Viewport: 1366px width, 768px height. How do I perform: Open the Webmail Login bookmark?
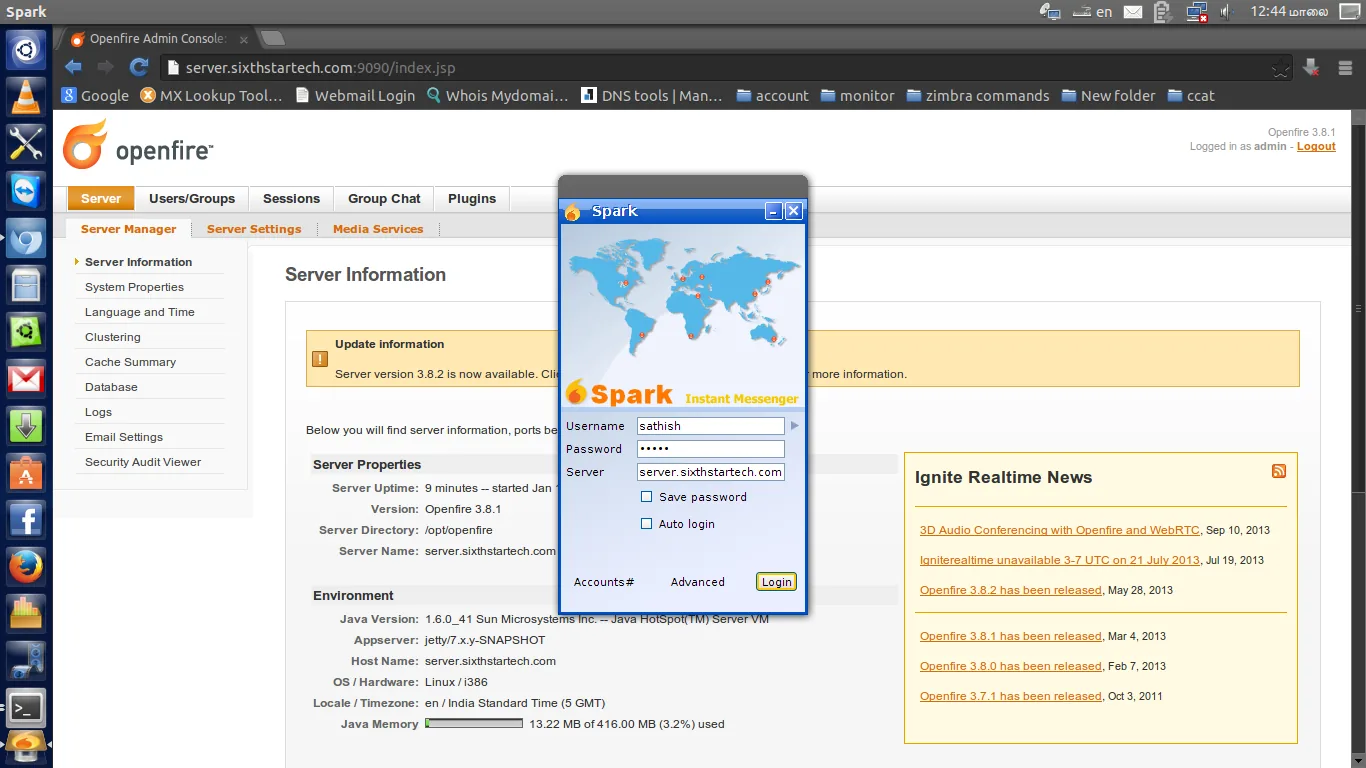click(x=355, y=96)
